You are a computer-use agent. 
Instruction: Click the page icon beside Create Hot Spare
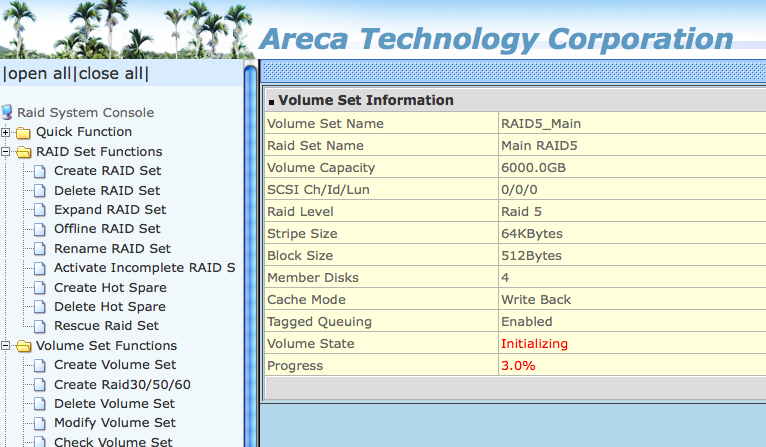pyautogui.click(x=40, y=288)
